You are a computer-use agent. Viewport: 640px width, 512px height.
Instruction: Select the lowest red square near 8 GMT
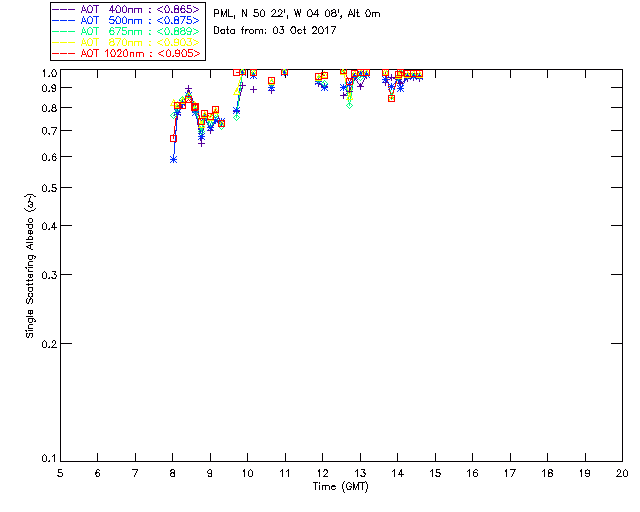(173, 138)
